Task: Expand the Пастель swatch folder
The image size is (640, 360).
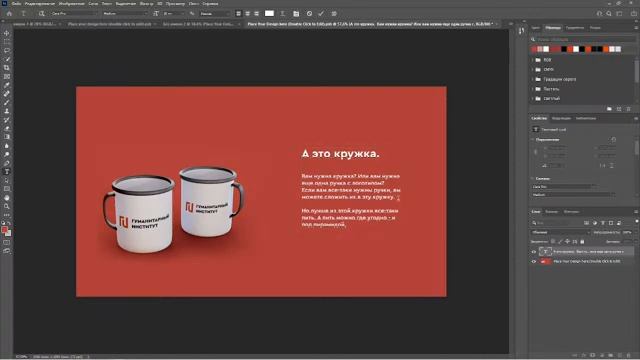Action: pos(533,89)
